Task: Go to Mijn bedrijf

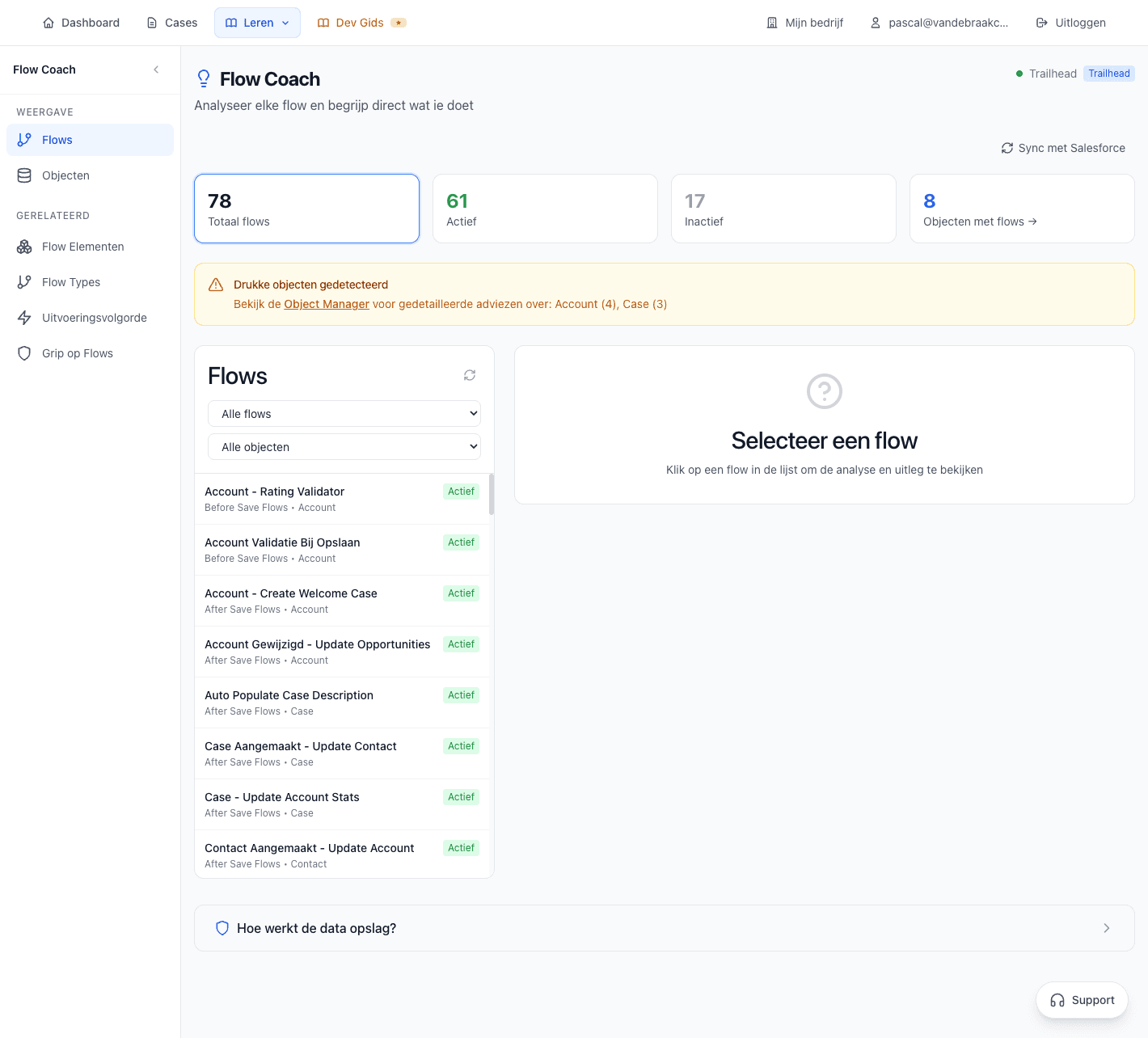Action: click(x=804, y=23)
